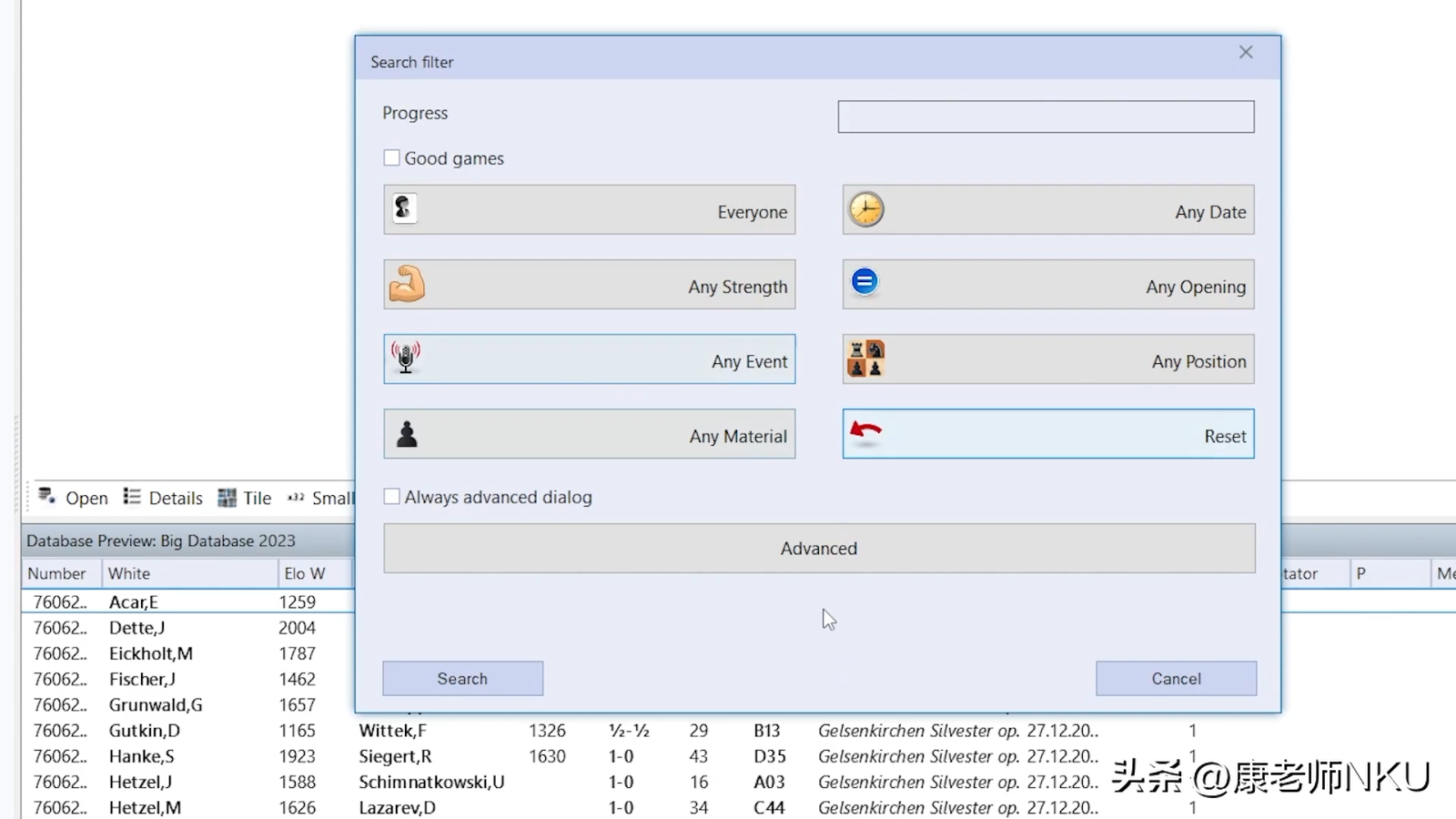Click the red arrow Reset icon
Viewport: 1456px width, 819px height.
[865, 431]
